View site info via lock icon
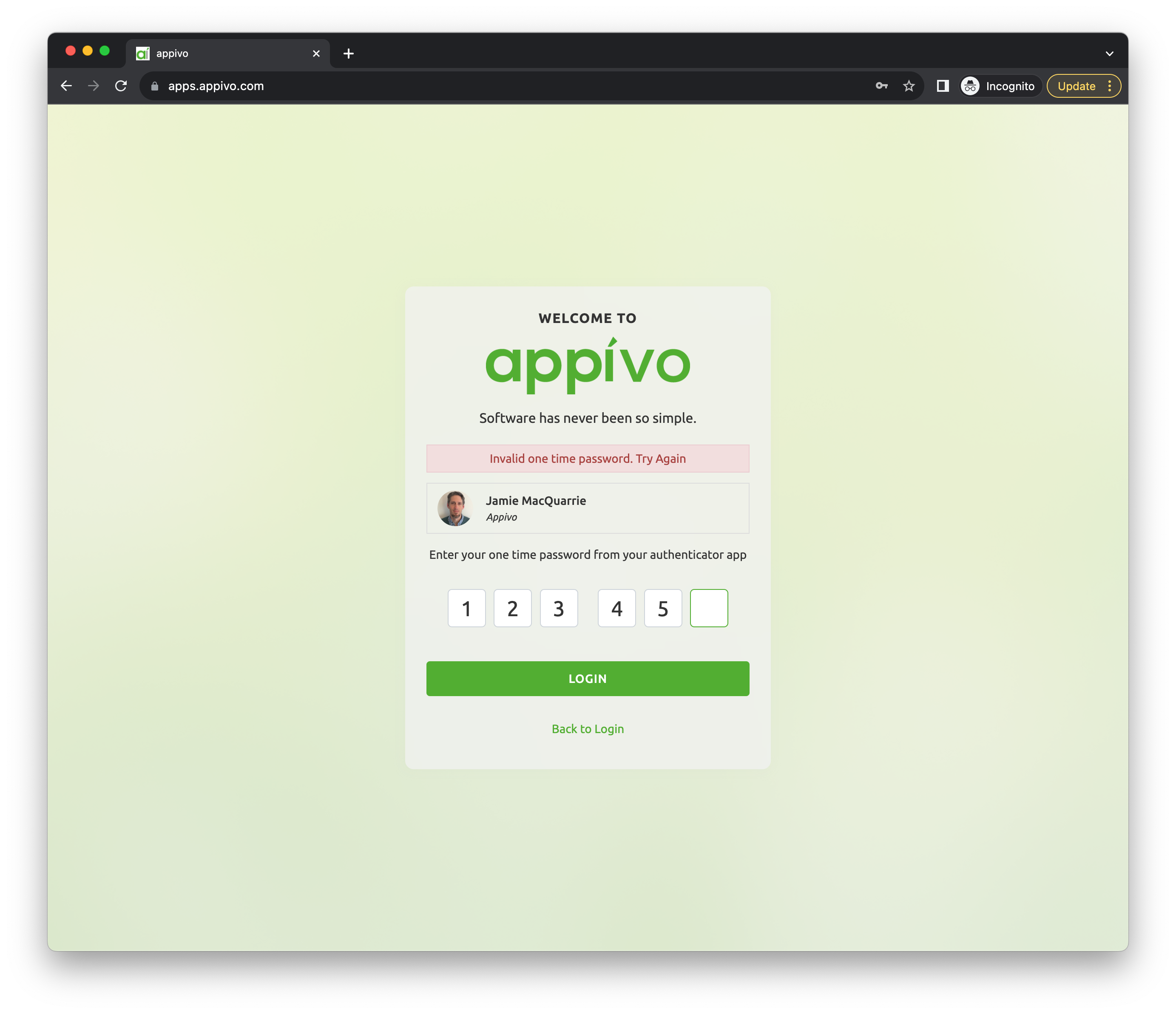The height and width of the screenshot is (1014, 1176). 154,86
